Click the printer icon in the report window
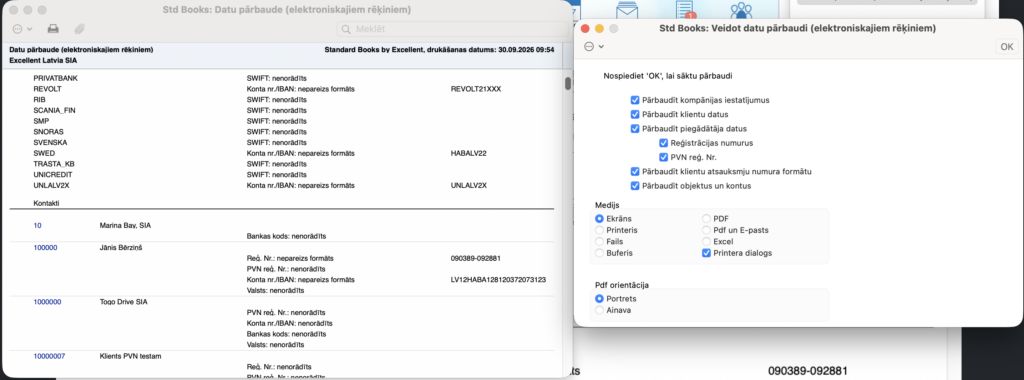The height and width of the screenshot is (380, 1024). pos(53,29)
